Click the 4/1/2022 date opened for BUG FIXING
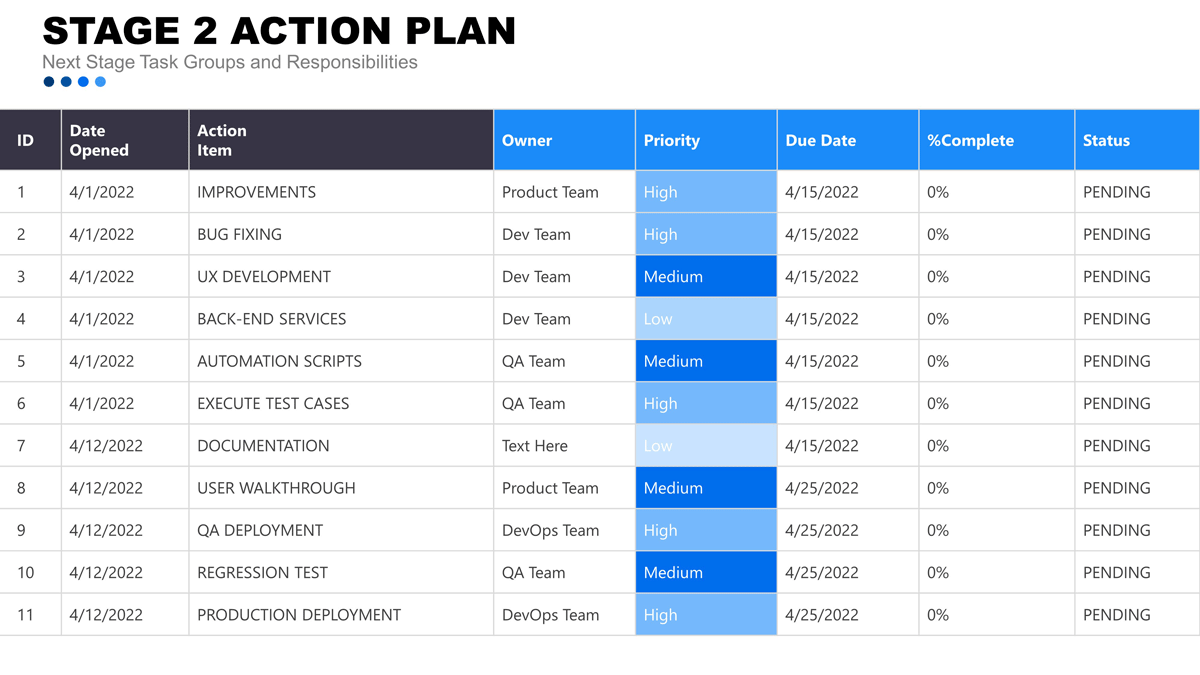Viewport: 1200px width, 675px height. tap(102, 234)
